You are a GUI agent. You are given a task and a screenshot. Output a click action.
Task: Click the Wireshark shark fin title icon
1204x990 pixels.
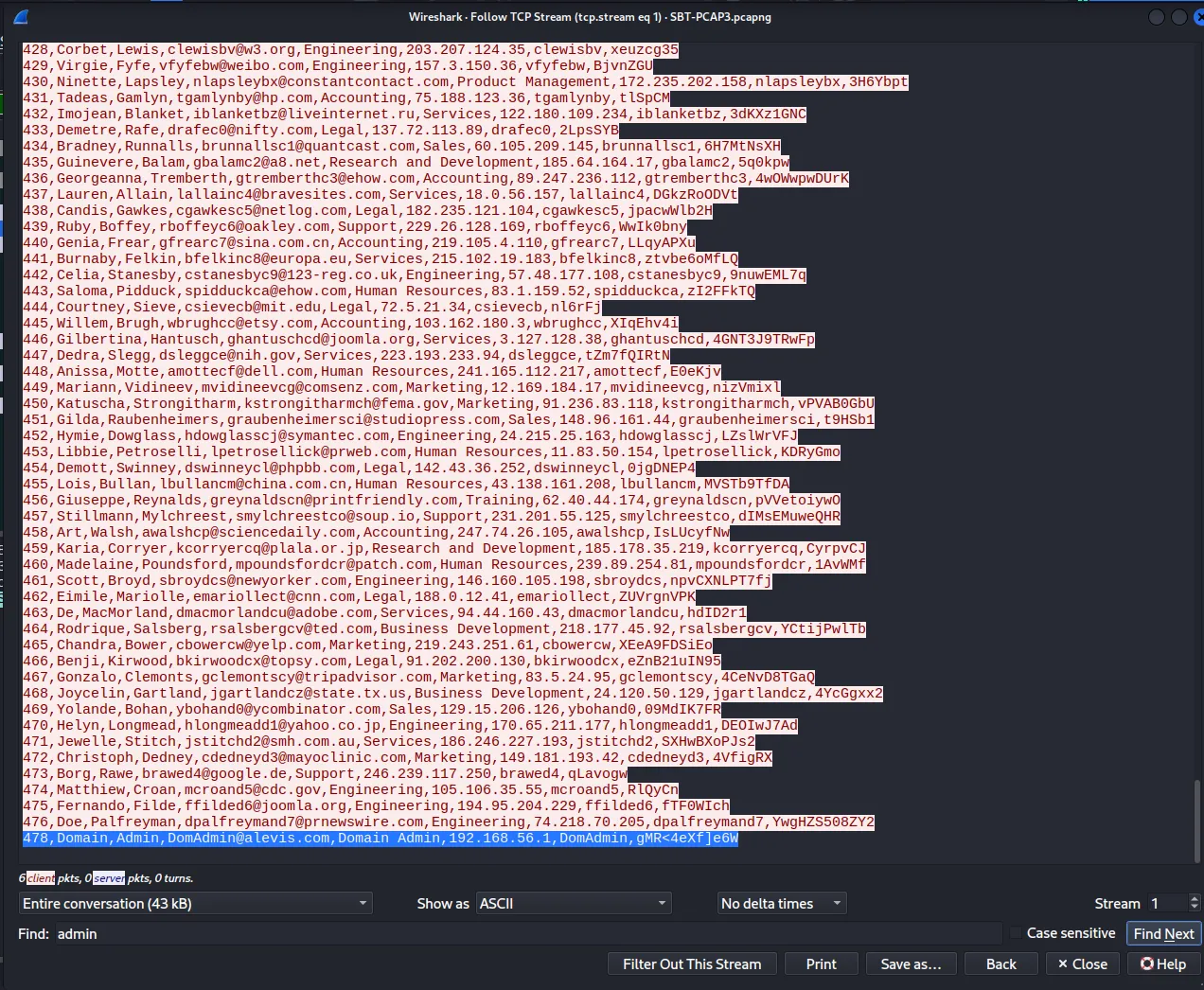click(21, 16)
